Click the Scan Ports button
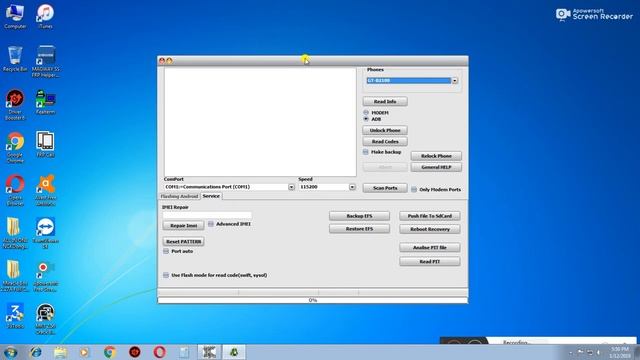The width and height of the screenshot is (640, 360). coord(385,188)
